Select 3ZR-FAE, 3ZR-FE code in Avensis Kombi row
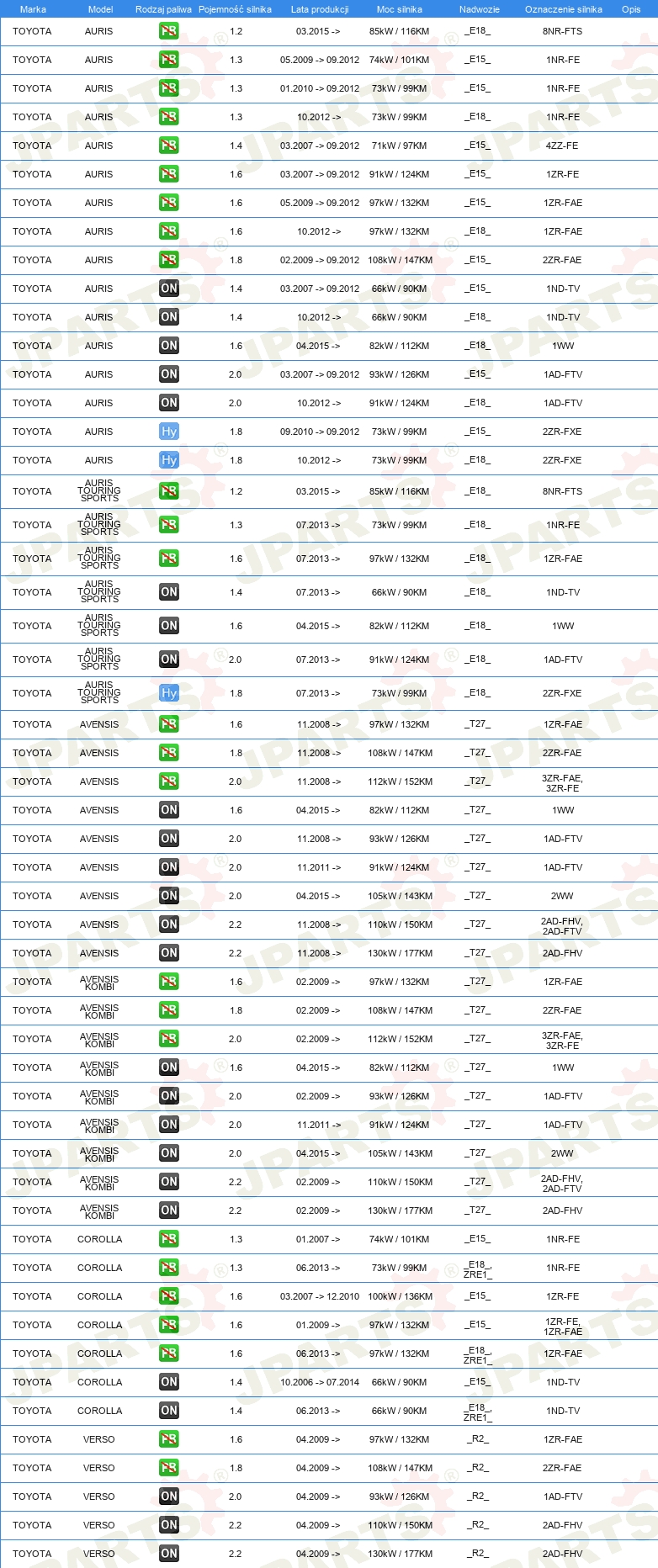 click(563, 1039)
